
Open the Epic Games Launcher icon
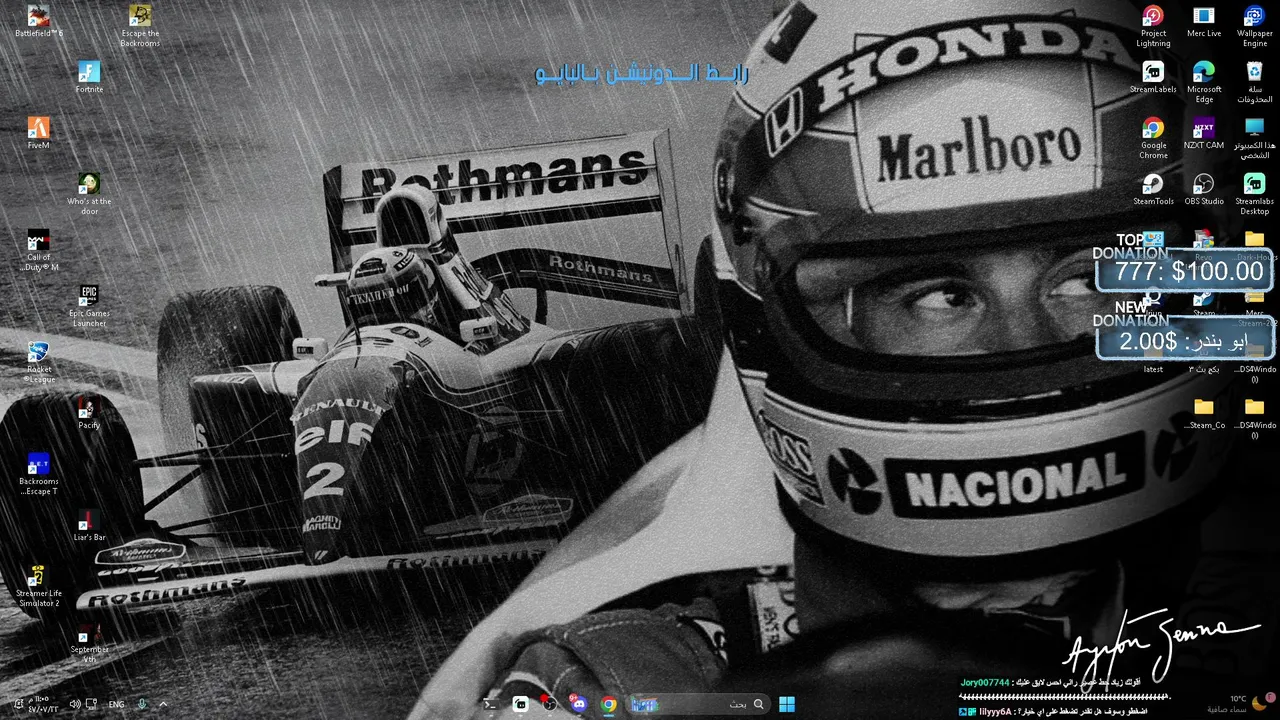[x=89, y=306]
